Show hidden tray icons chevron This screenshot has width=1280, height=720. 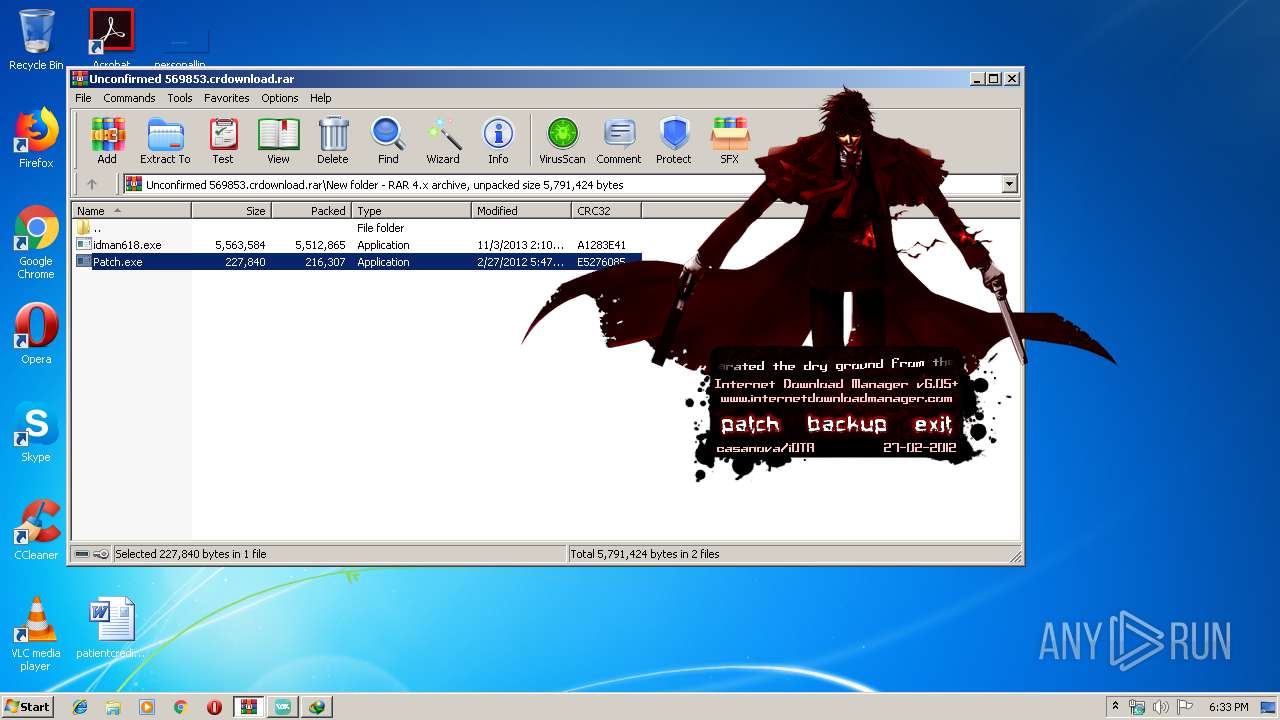click(x=1115, y=707)
